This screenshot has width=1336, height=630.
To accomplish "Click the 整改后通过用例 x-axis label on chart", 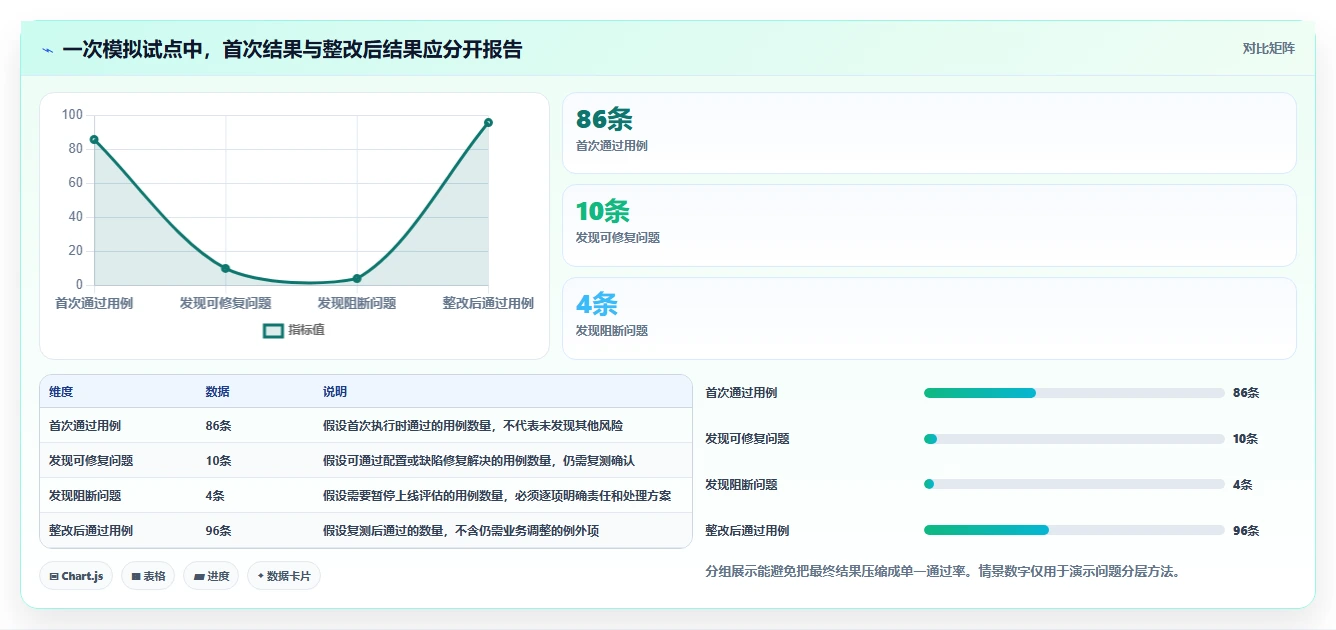I will tap(488, 303).
